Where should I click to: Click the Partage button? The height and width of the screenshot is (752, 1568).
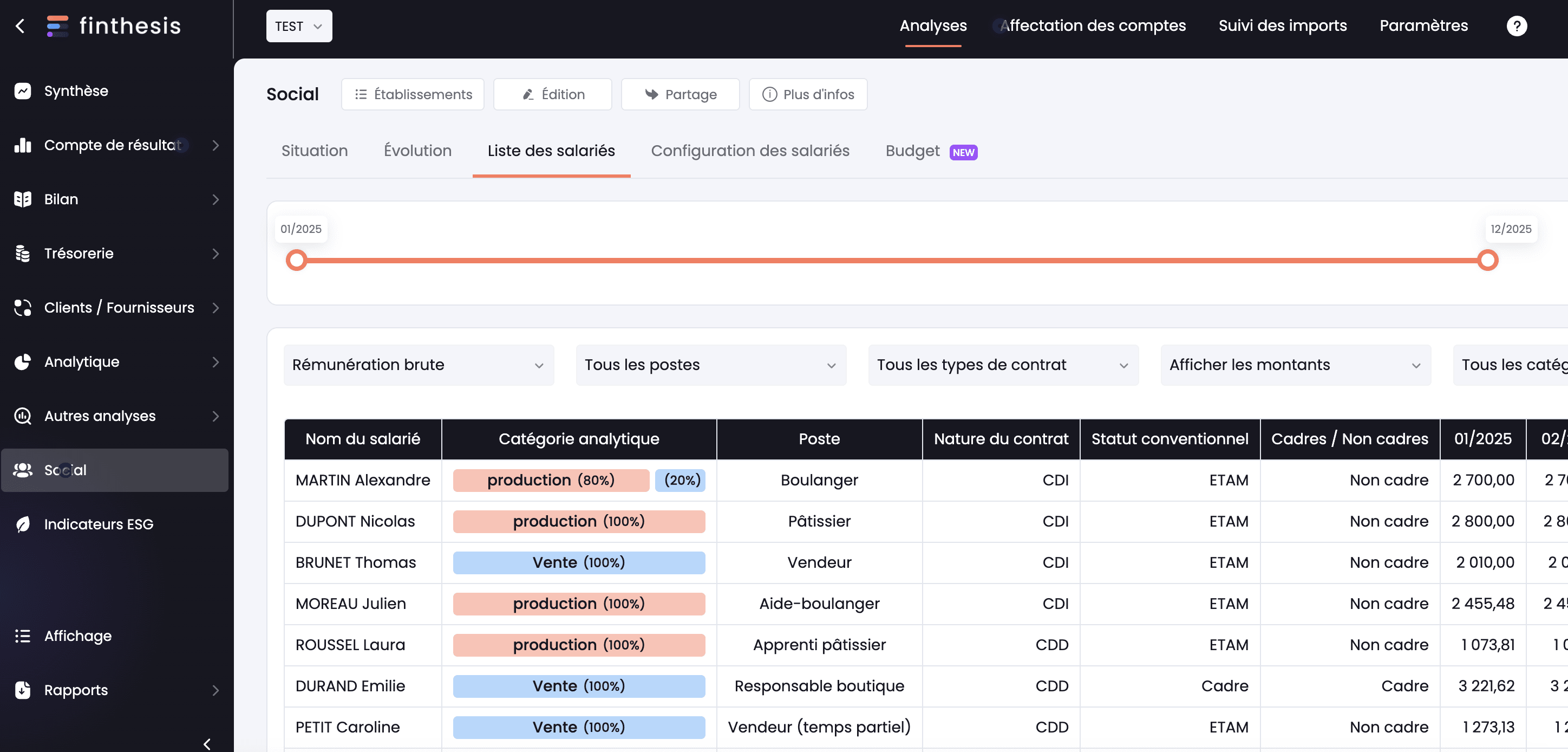680,94
